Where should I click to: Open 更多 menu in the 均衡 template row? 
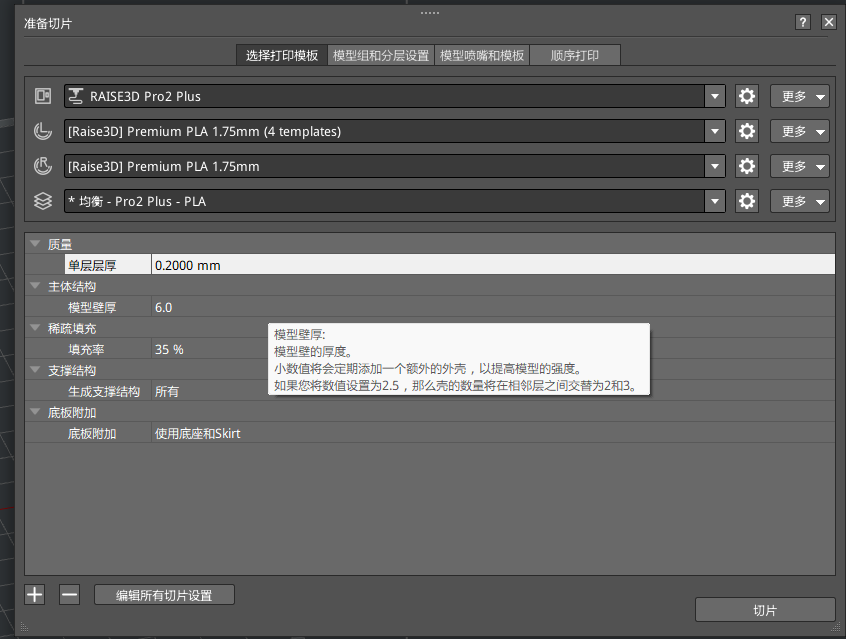coord(800,201)
